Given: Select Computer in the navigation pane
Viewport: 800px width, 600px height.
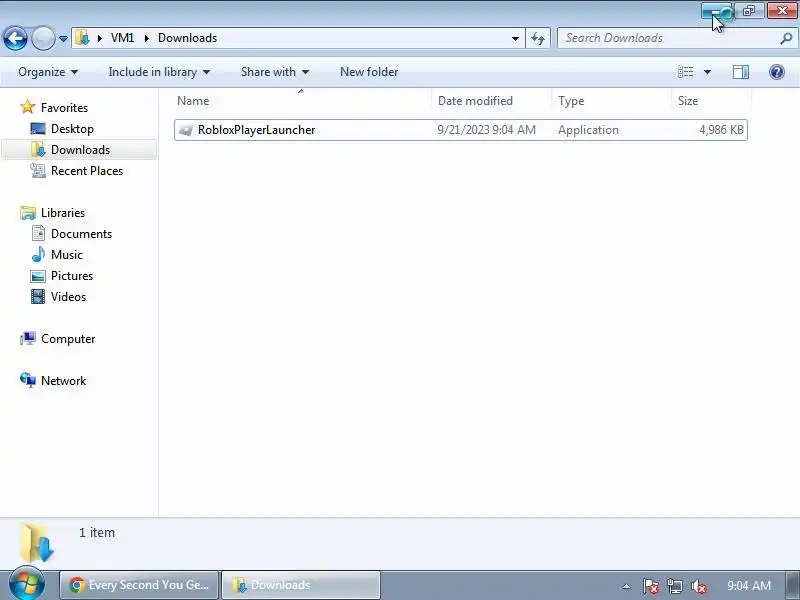Looking at the screenshot, I should tap(68, 339).
